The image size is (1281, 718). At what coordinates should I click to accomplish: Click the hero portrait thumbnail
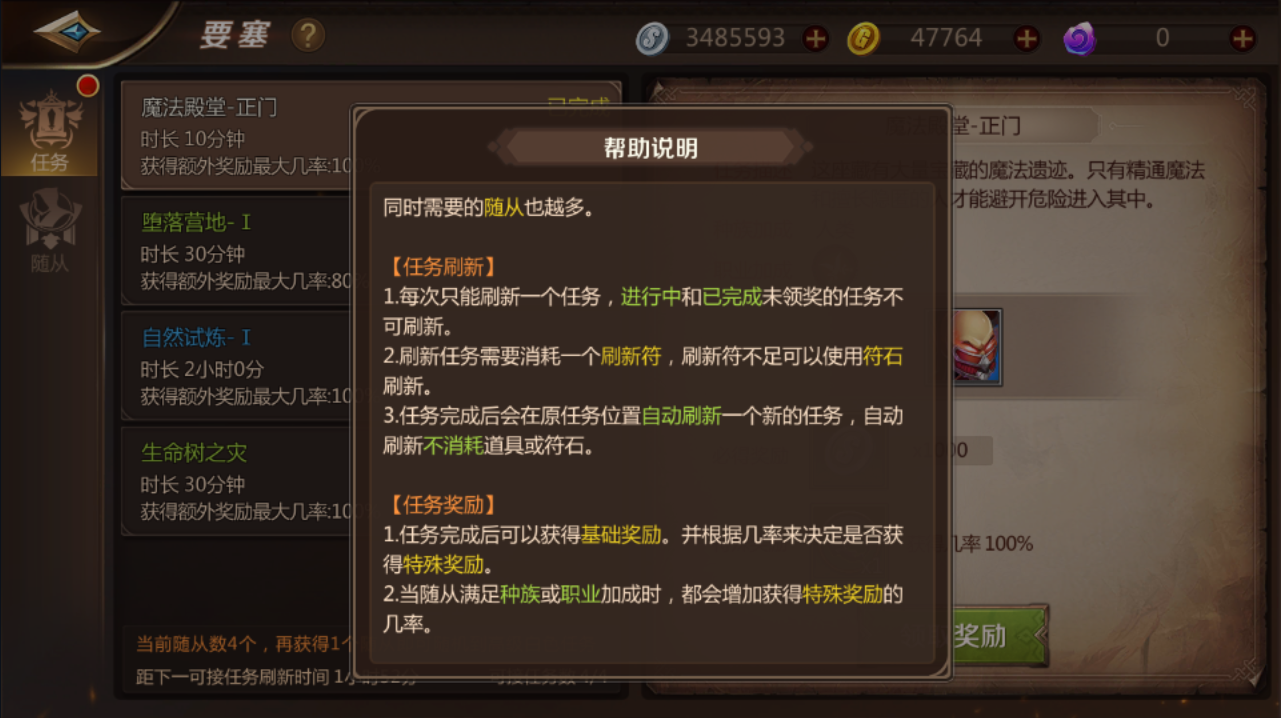[x=976, y=347]
